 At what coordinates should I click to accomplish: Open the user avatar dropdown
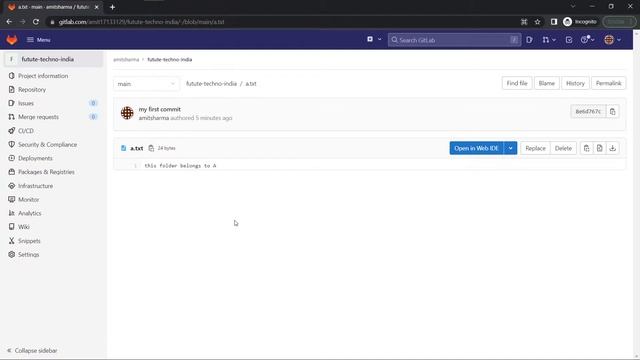tap(612, 40)
